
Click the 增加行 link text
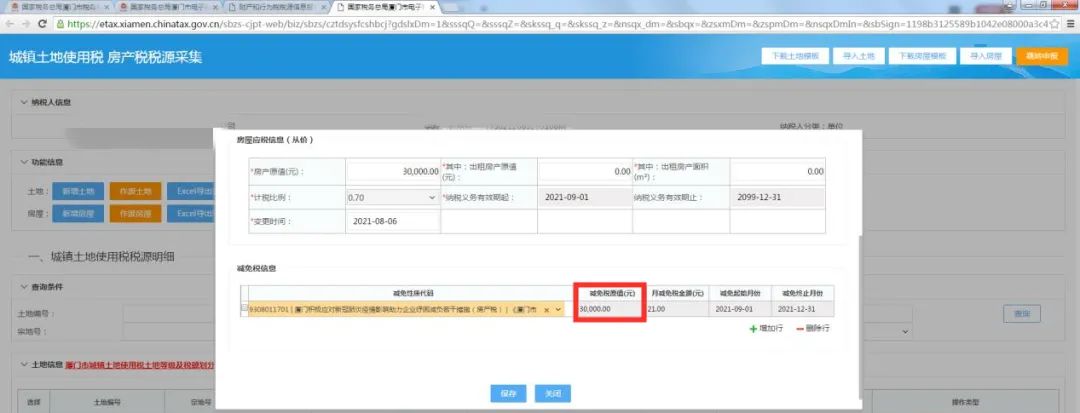tap(771, 329)
